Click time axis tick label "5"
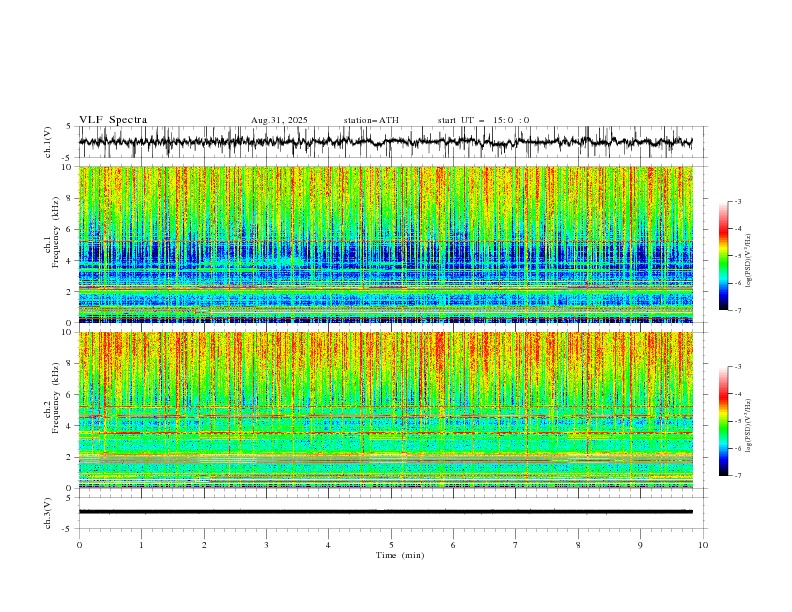The image size is (792, 612). (x=391, y=545)
